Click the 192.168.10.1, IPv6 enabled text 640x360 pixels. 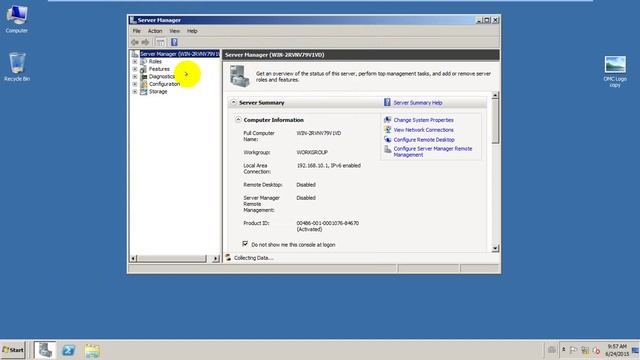[x=329, y=166]
